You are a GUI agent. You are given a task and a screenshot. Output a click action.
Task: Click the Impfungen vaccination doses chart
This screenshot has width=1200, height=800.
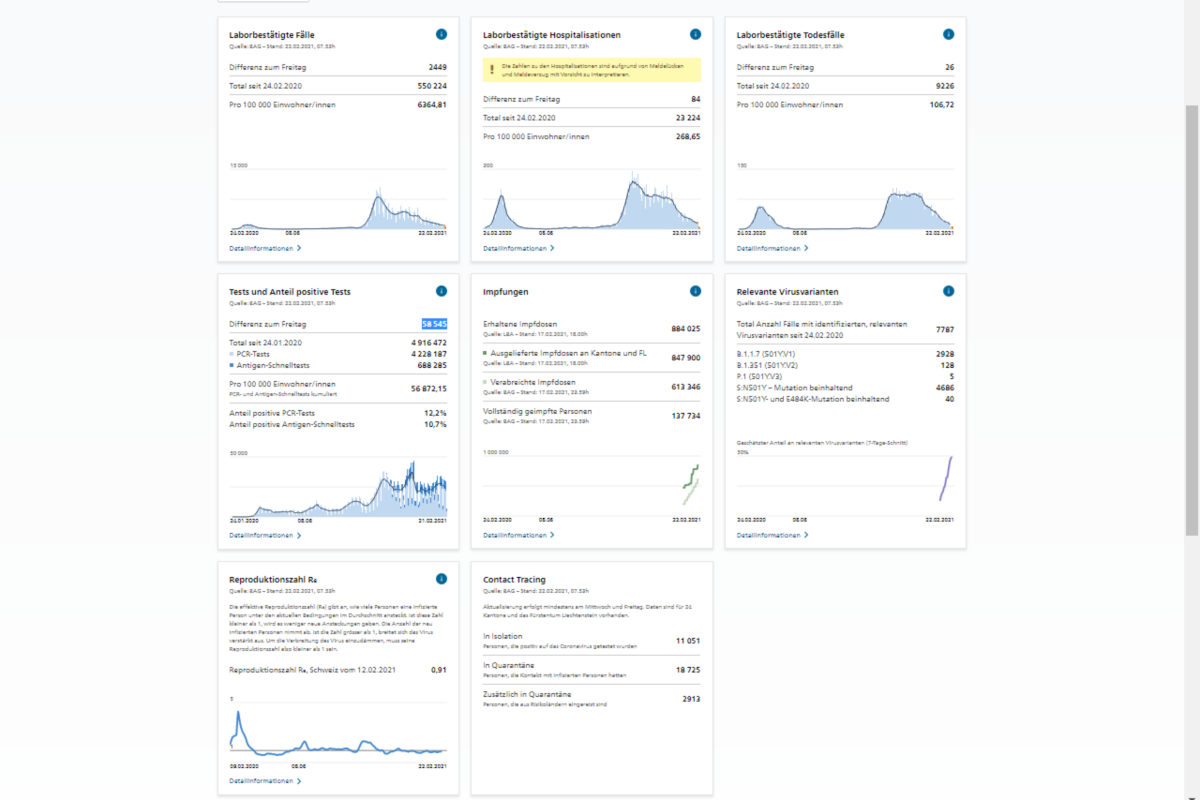tap(592, 488)
